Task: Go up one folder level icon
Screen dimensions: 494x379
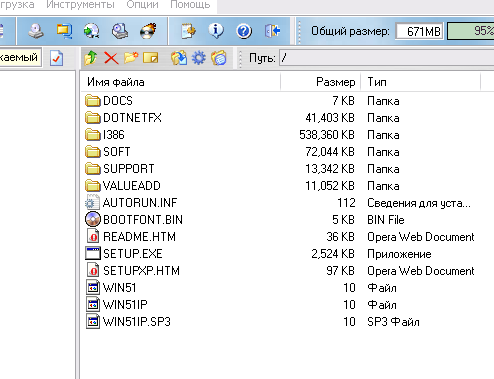Action: point(91,58)
